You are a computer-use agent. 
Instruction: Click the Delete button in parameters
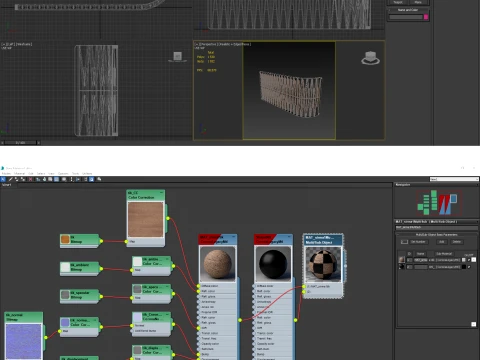[457, 242]
